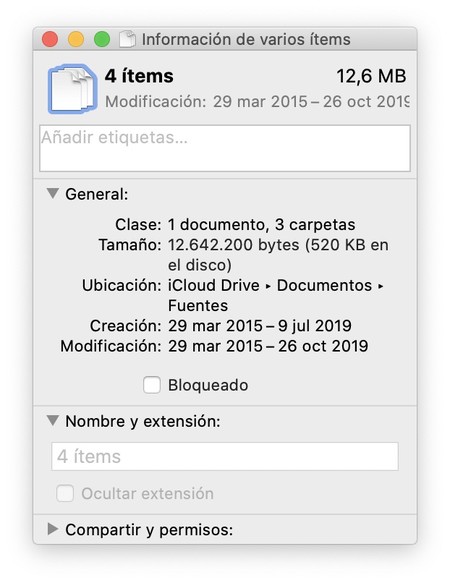Click the Añadir etiquetas tags field
The image size is (450, 583).
pos(225,148)
